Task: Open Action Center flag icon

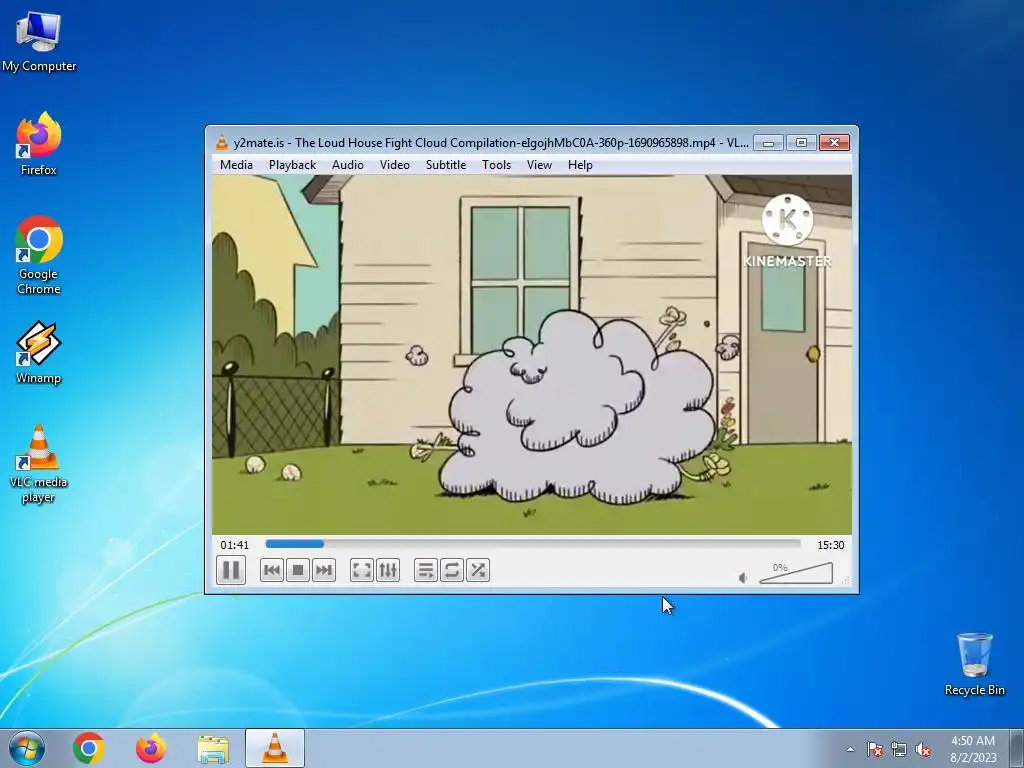Action: pyautogui.click(x=874, y=749)
